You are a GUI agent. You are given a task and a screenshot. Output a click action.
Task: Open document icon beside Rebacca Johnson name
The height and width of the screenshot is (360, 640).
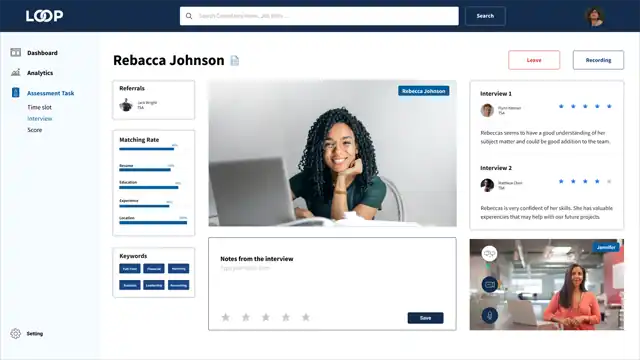point(235,60)
